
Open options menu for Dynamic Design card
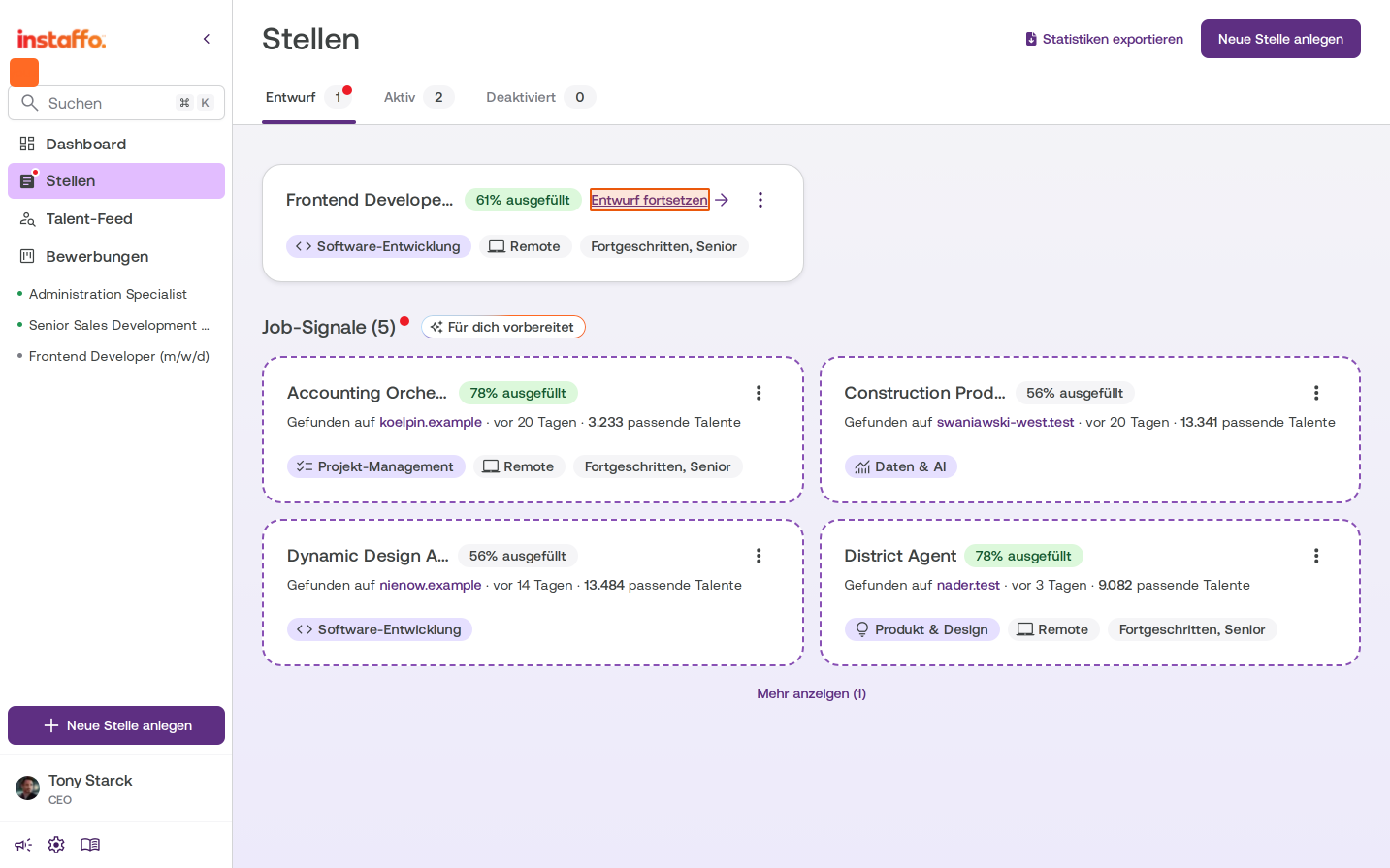tap(759, 556)
